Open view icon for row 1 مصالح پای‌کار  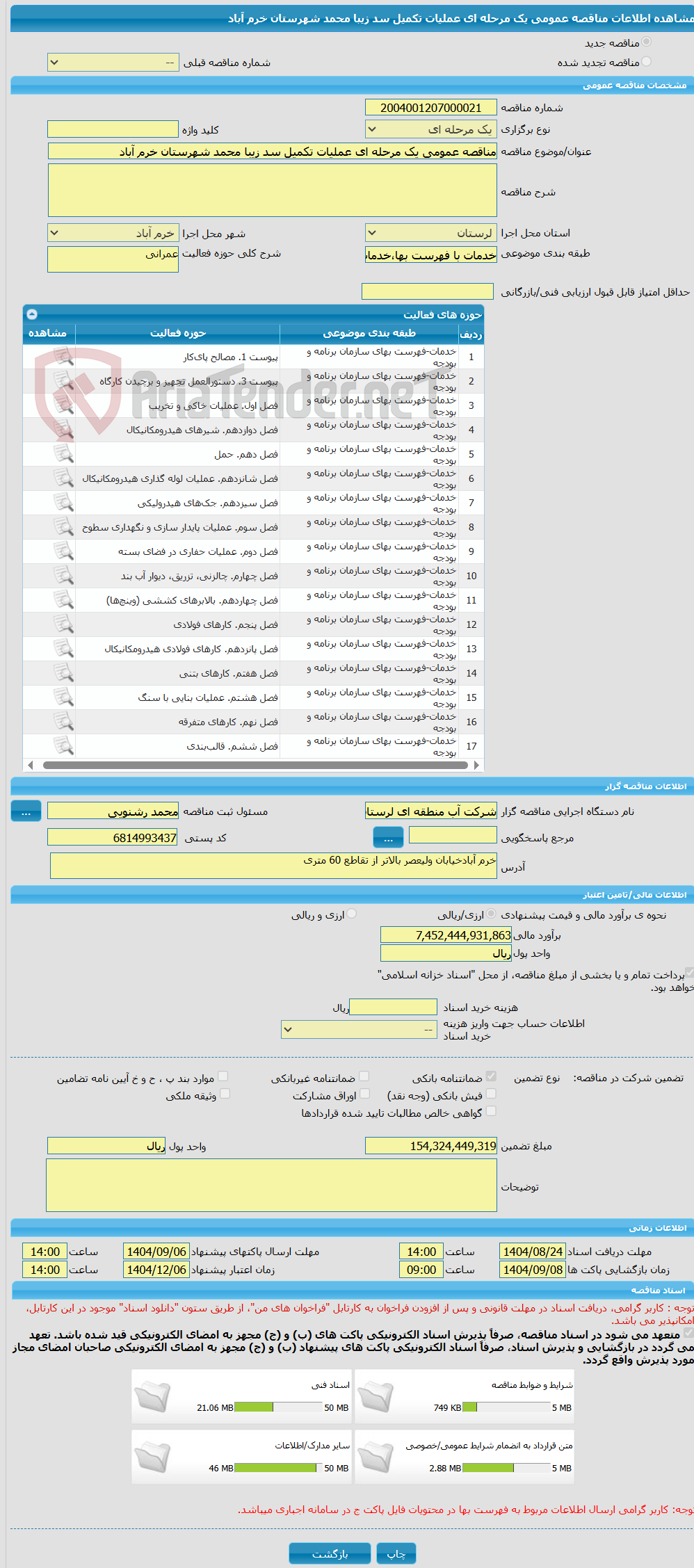pos(63,357)
